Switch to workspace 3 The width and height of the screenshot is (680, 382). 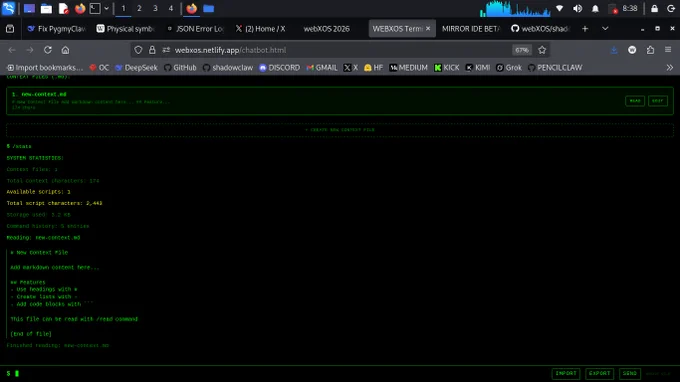(x=155, y=8)
